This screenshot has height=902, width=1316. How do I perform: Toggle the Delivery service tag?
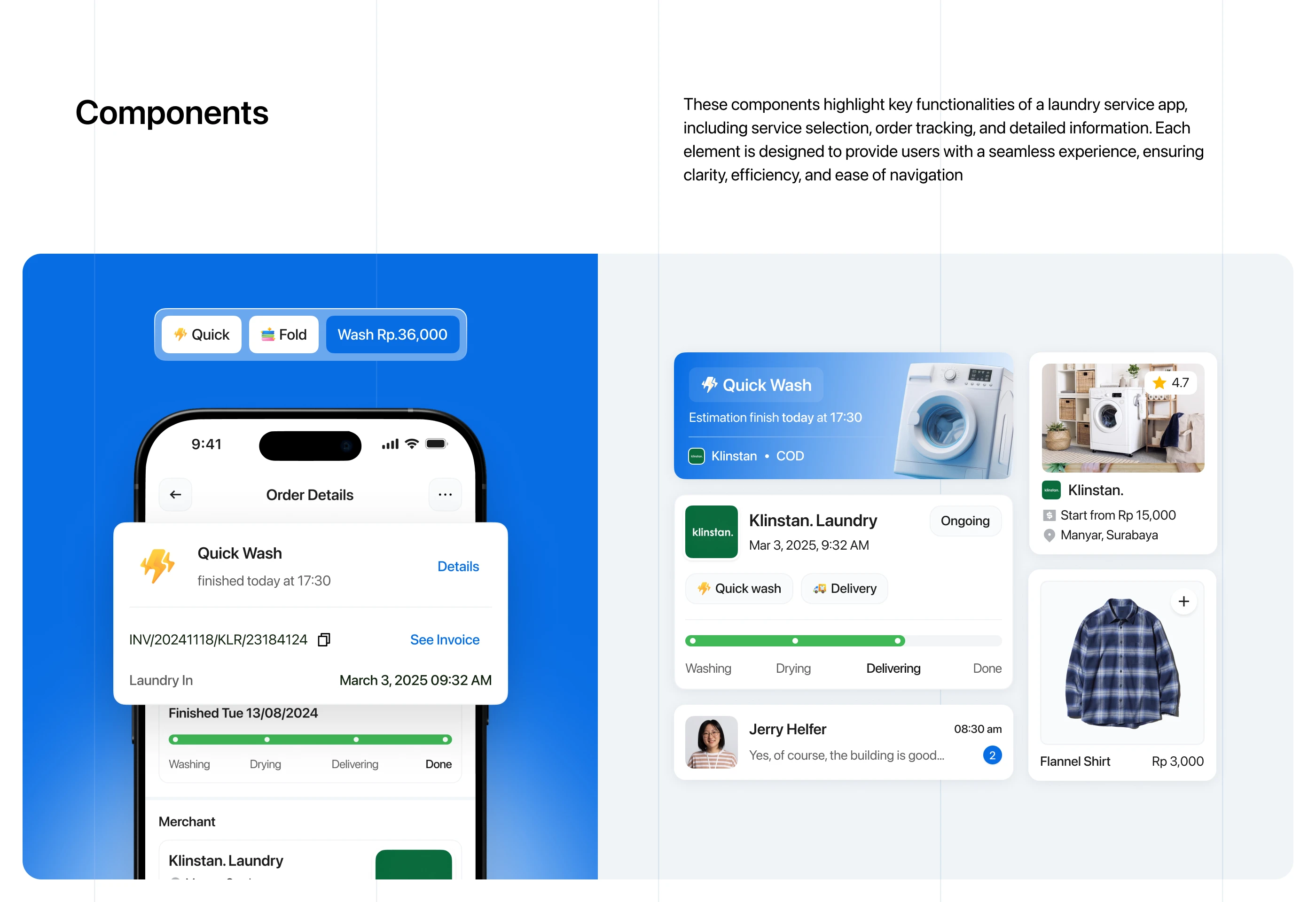pos(844,589)
